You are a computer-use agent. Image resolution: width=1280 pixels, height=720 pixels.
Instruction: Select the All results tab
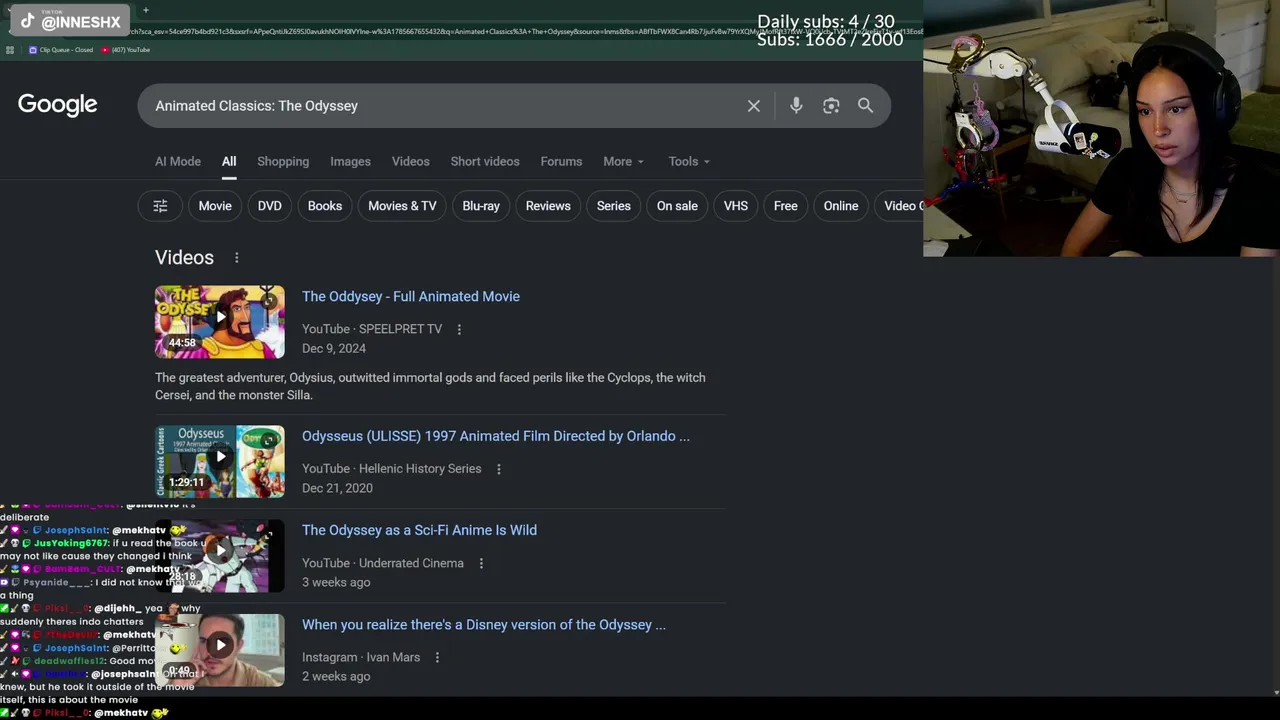point(229,161)
